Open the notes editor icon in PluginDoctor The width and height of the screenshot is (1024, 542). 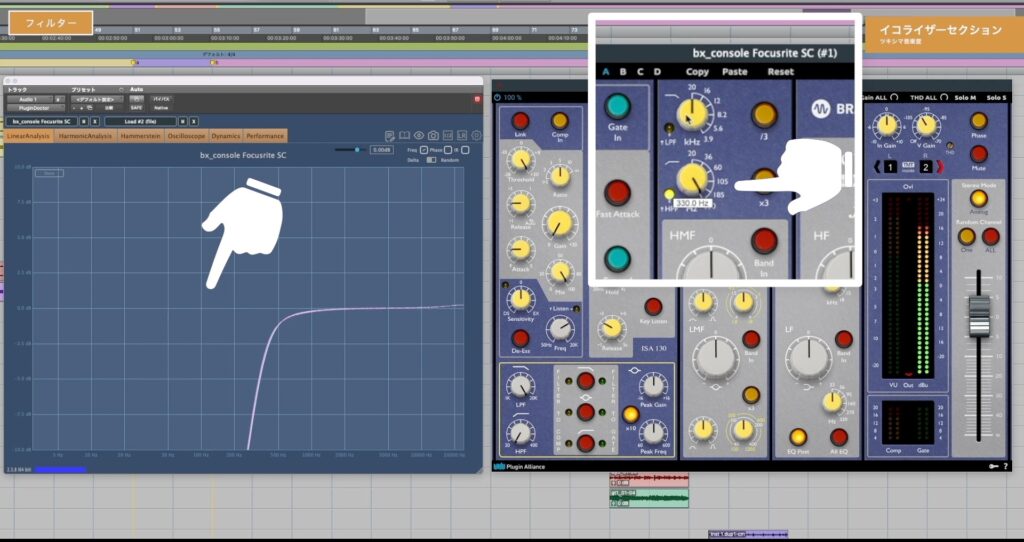[390, 136]
